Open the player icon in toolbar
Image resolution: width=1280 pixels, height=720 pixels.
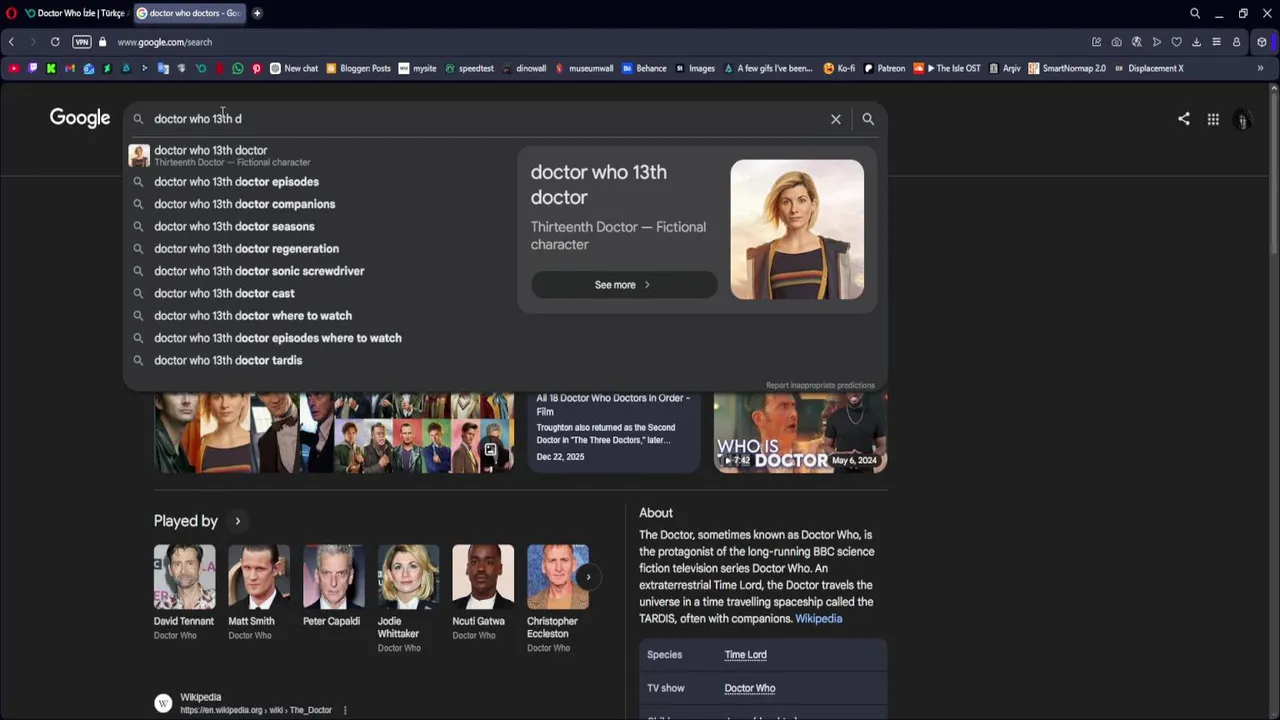pyautogui.click(x=1157, y=42)
